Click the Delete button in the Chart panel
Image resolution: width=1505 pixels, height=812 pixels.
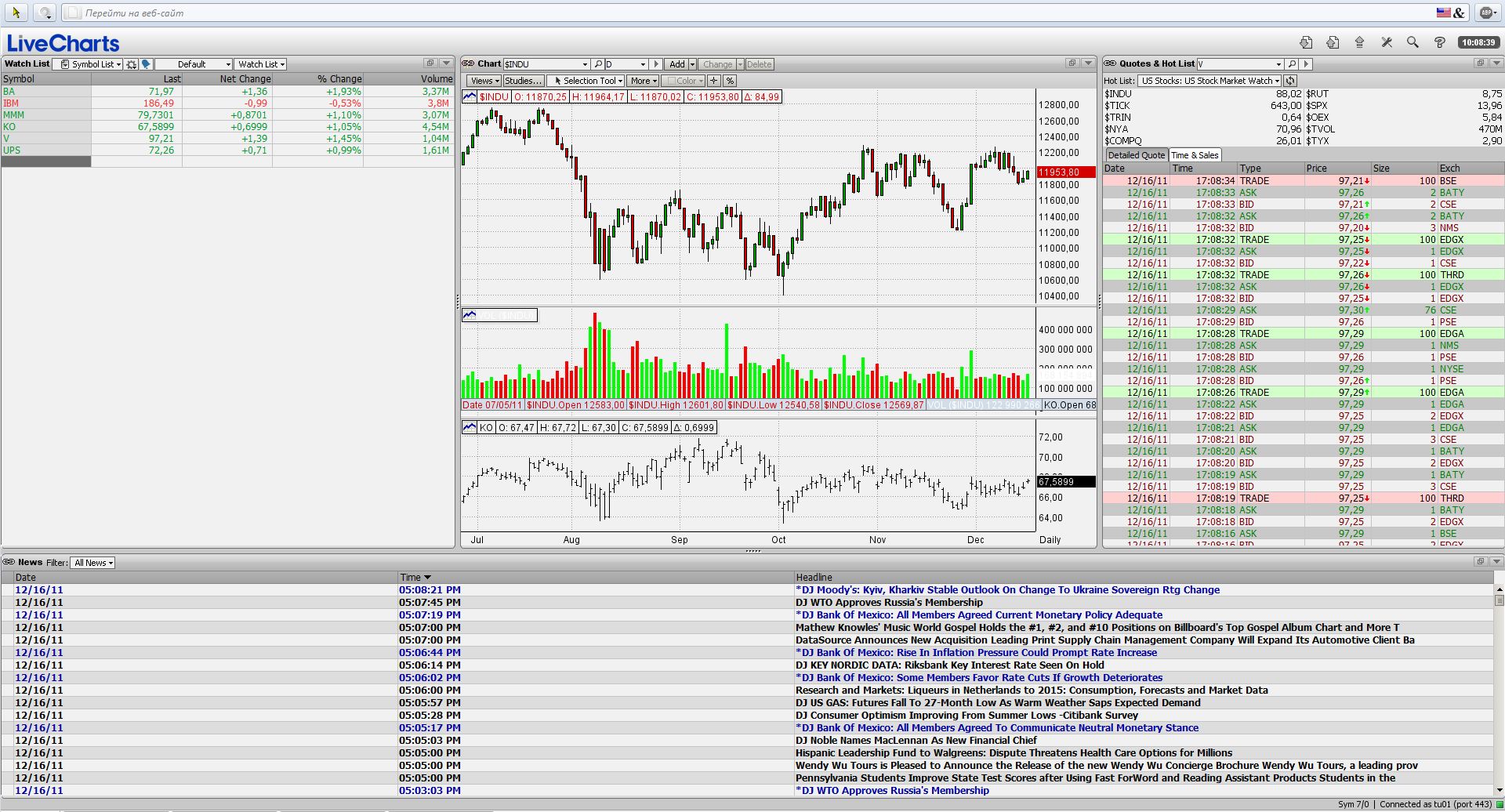(759, 64)
